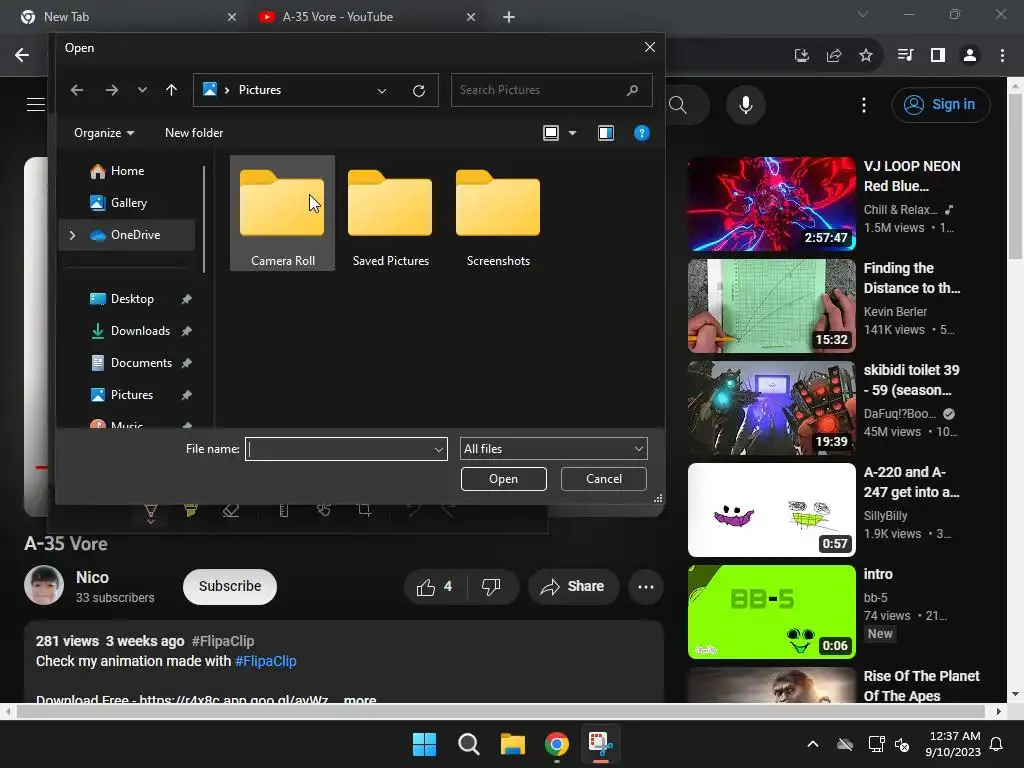Open more actions ellipsis under video
Image resolution: width=1024 pixels, height=768 pixels.
tap(646, 586)
